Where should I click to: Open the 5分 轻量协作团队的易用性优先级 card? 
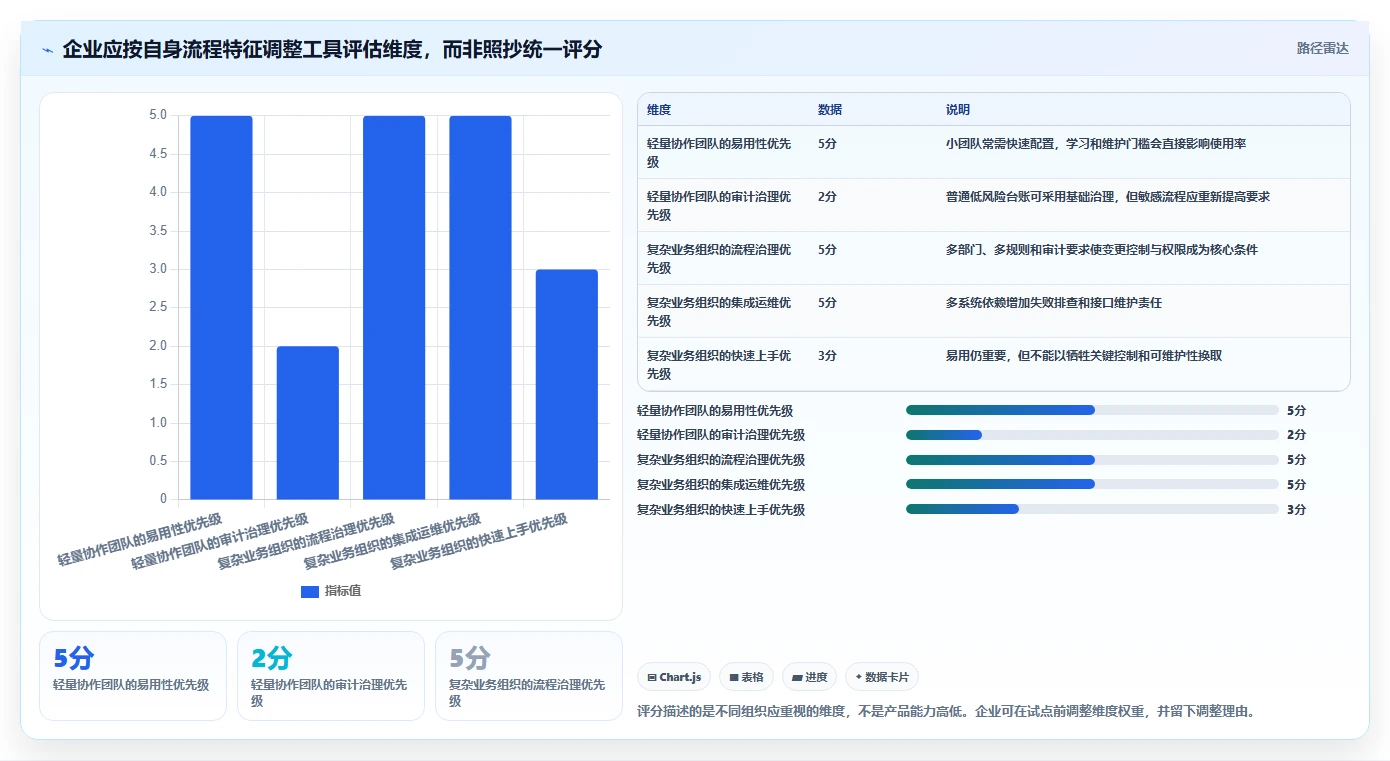133,676
